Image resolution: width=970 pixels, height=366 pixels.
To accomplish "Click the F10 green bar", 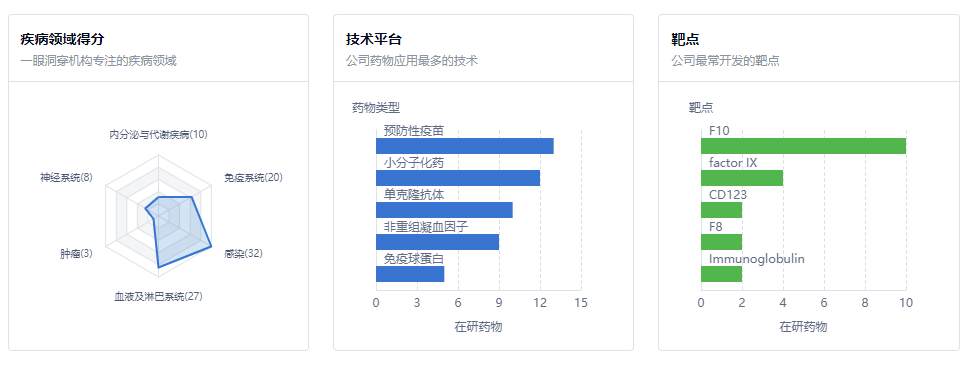I will [804, 146].
